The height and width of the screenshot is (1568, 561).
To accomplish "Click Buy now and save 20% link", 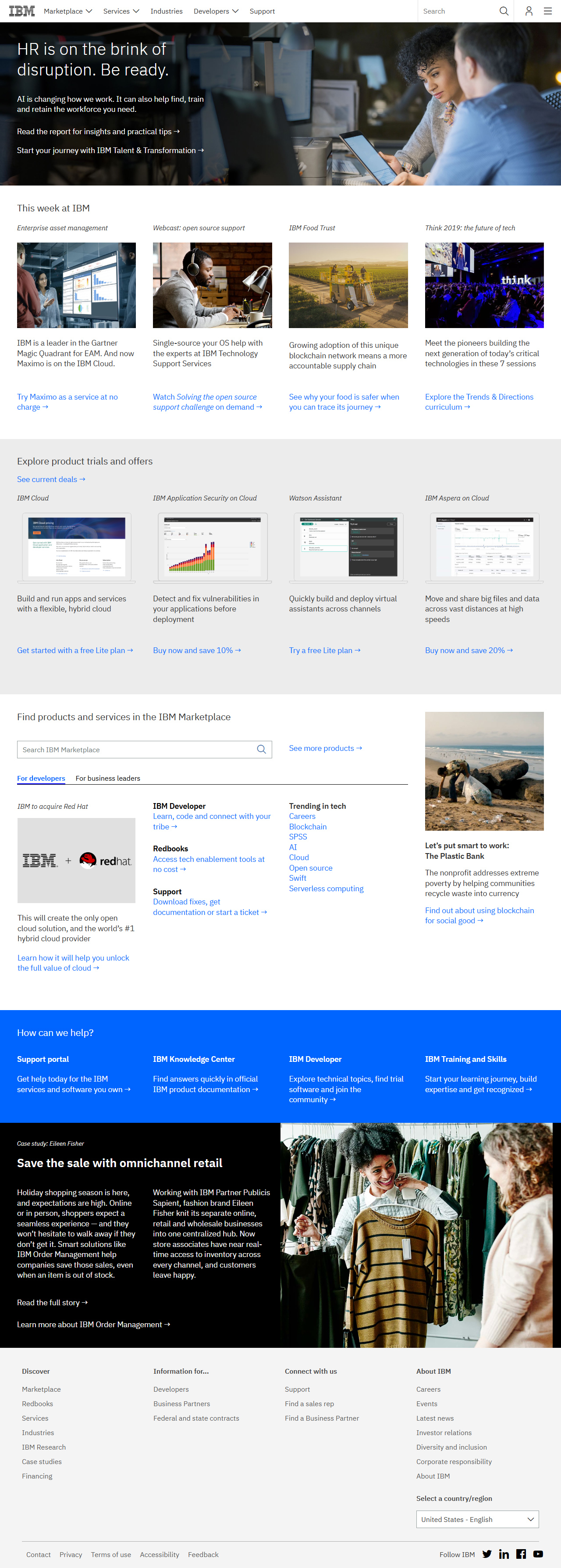I will pos(469,650).
